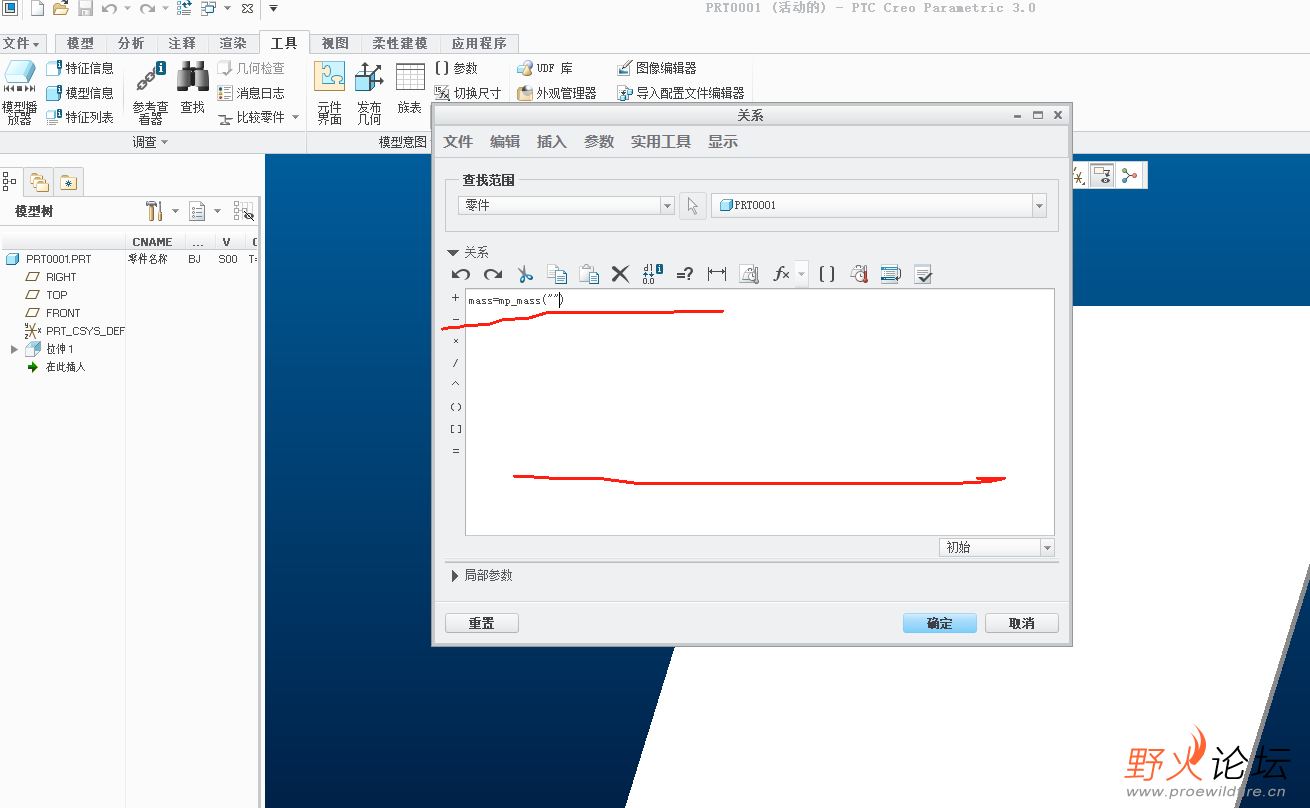The height and width of the screenshot is (808, 1310).
Task: Create a new file from quick access toolbar
Action: coord(37,9)
